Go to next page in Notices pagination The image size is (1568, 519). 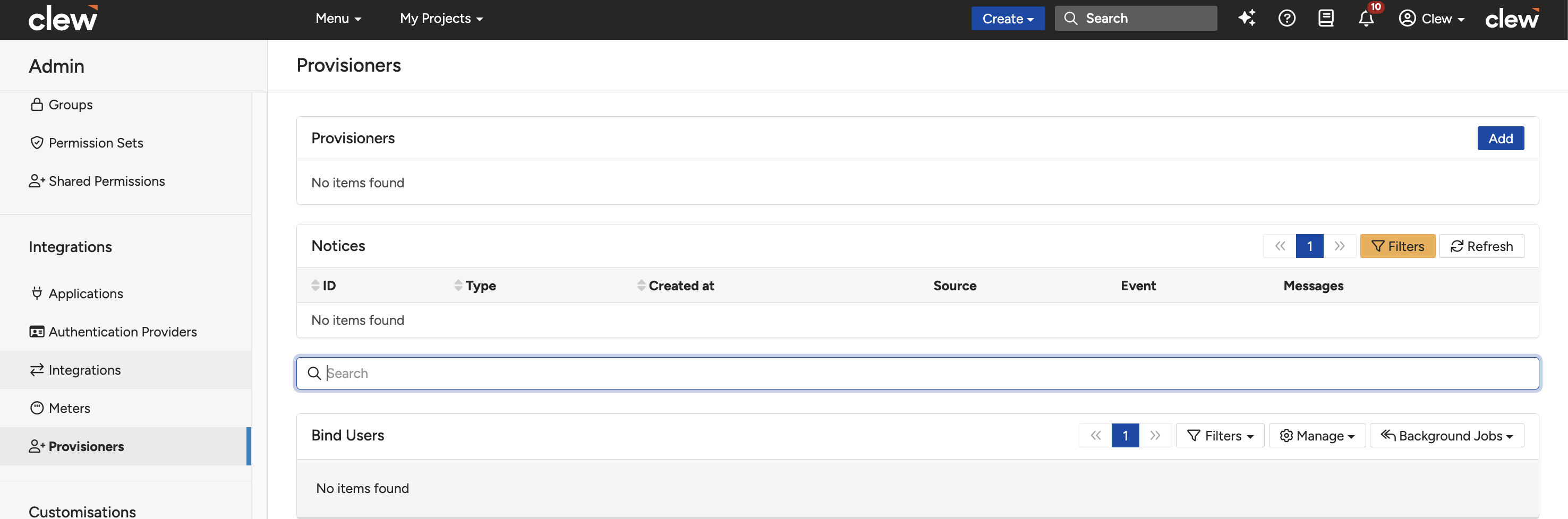coord(1339,246)
